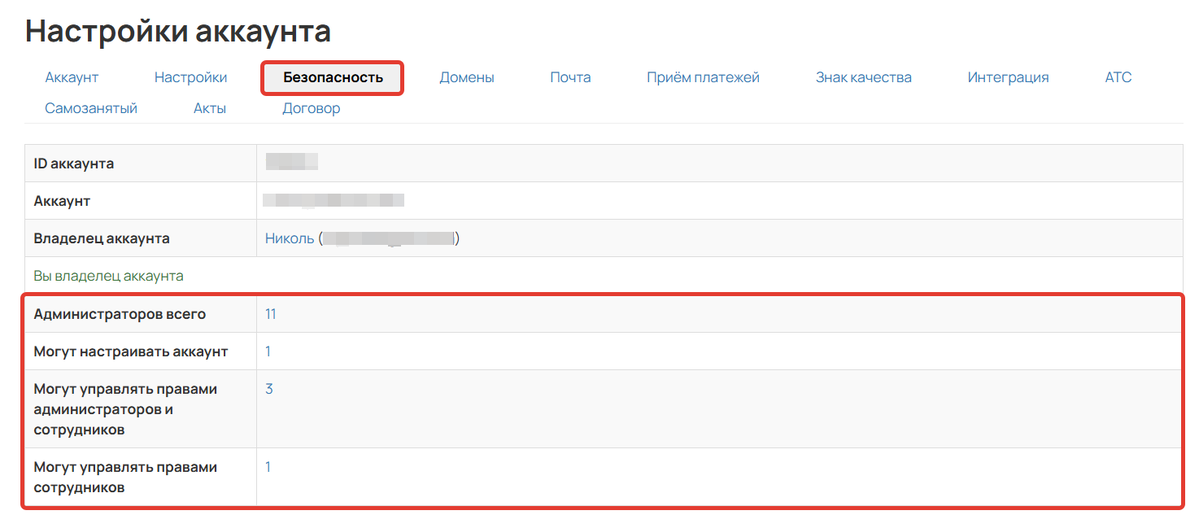
Task: Select the Интеграция tab
Action: [x=1008, y=77]
